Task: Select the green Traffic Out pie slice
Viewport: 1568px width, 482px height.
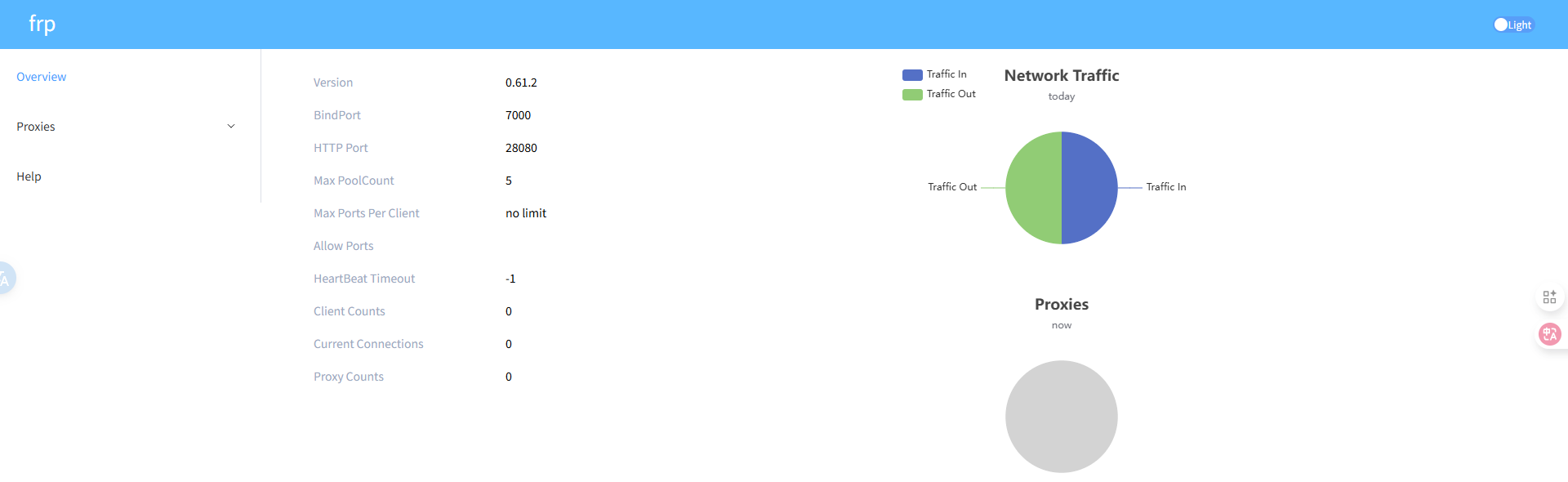Action: tap(1033, 188)
